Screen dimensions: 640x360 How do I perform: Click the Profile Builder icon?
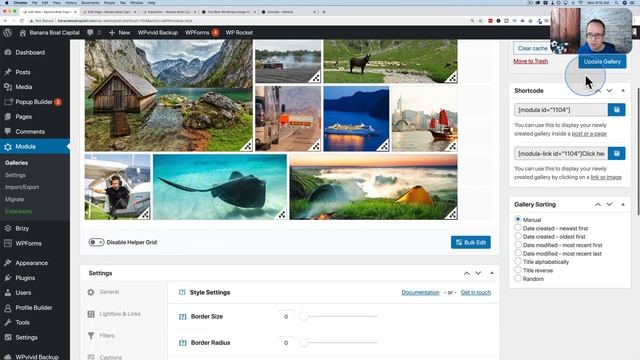click(x=8, y=308)
